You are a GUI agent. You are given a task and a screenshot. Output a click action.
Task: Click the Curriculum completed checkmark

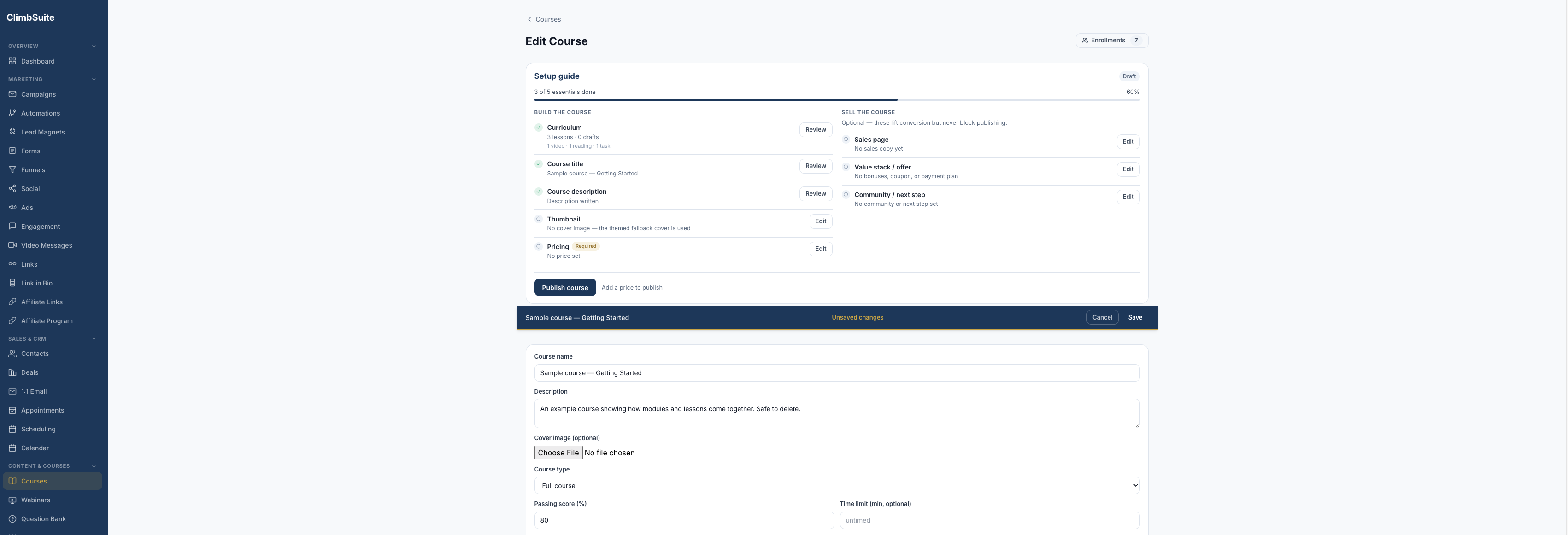point(538,128)
